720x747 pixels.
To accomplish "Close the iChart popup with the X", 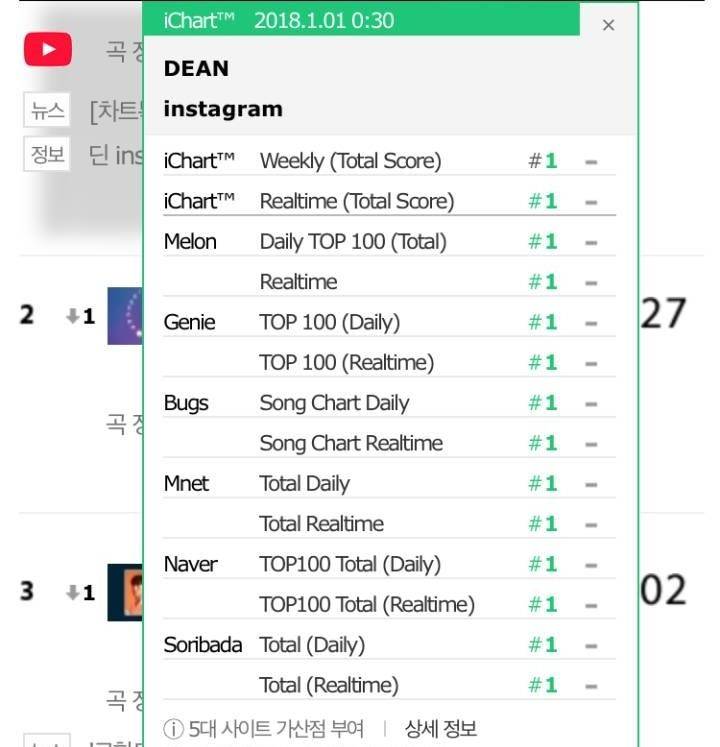I will coord(608,25).
